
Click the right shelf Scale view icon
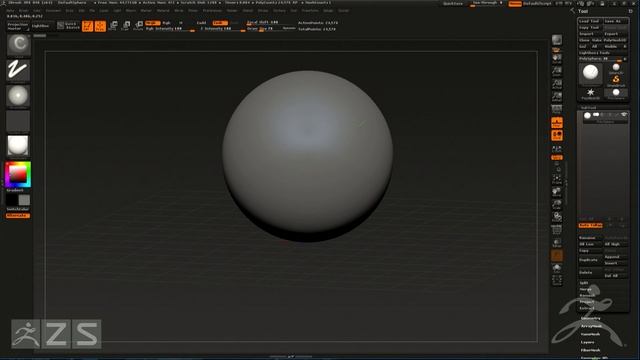click(557, 204)
